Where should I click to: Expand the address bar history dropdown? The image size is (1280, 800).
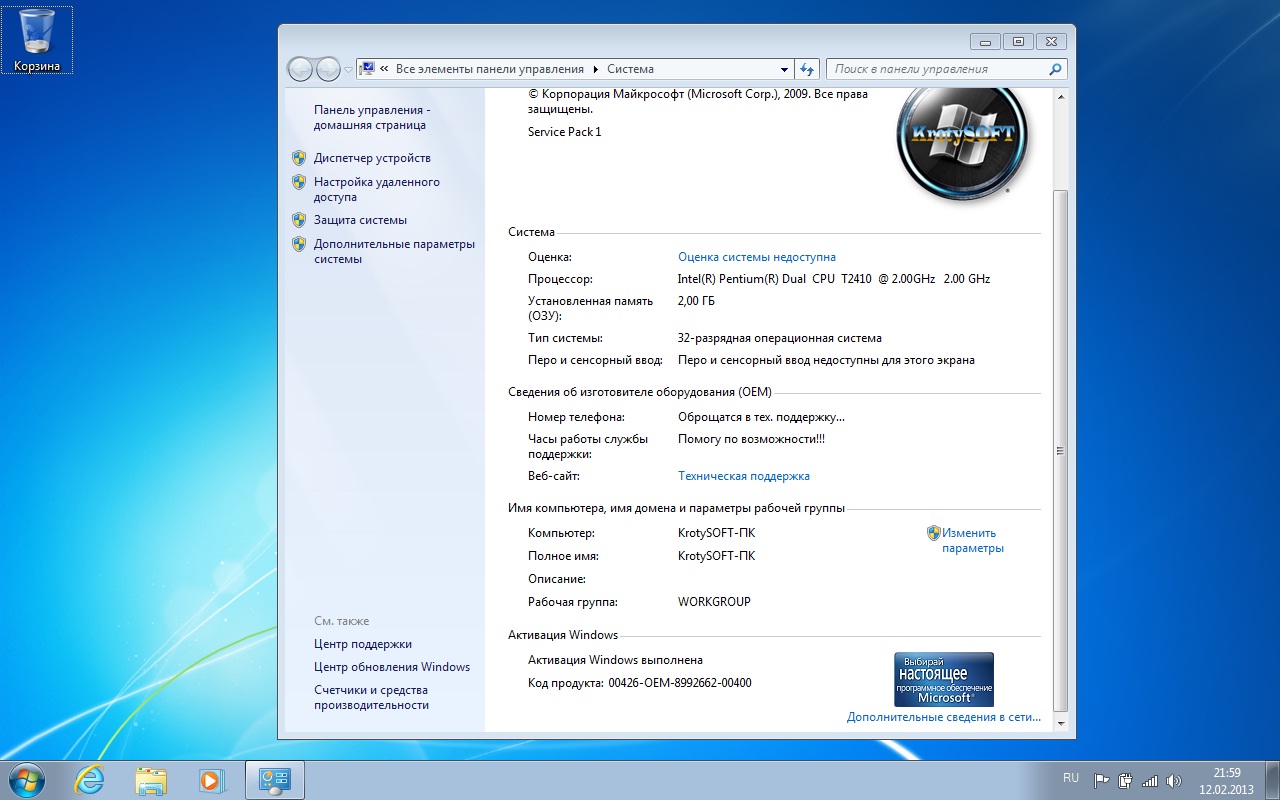784,70
